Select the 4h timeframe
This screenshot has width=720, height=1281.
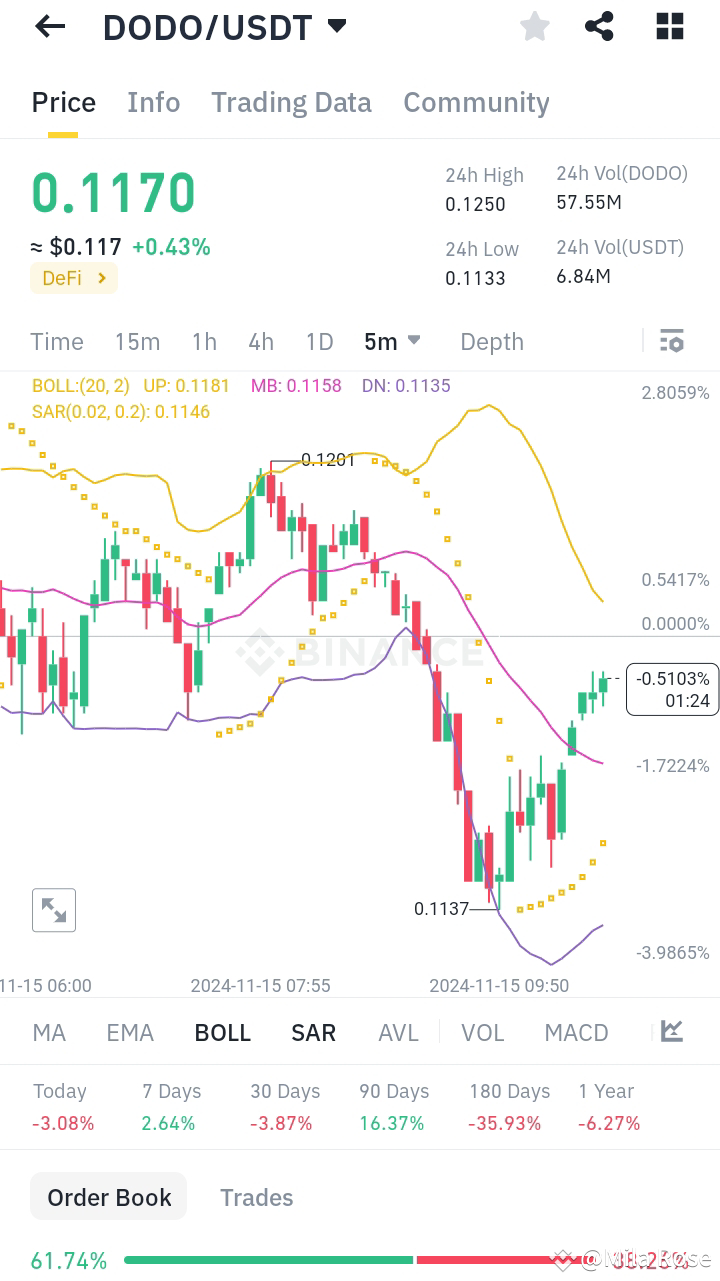tap(261, 341)
